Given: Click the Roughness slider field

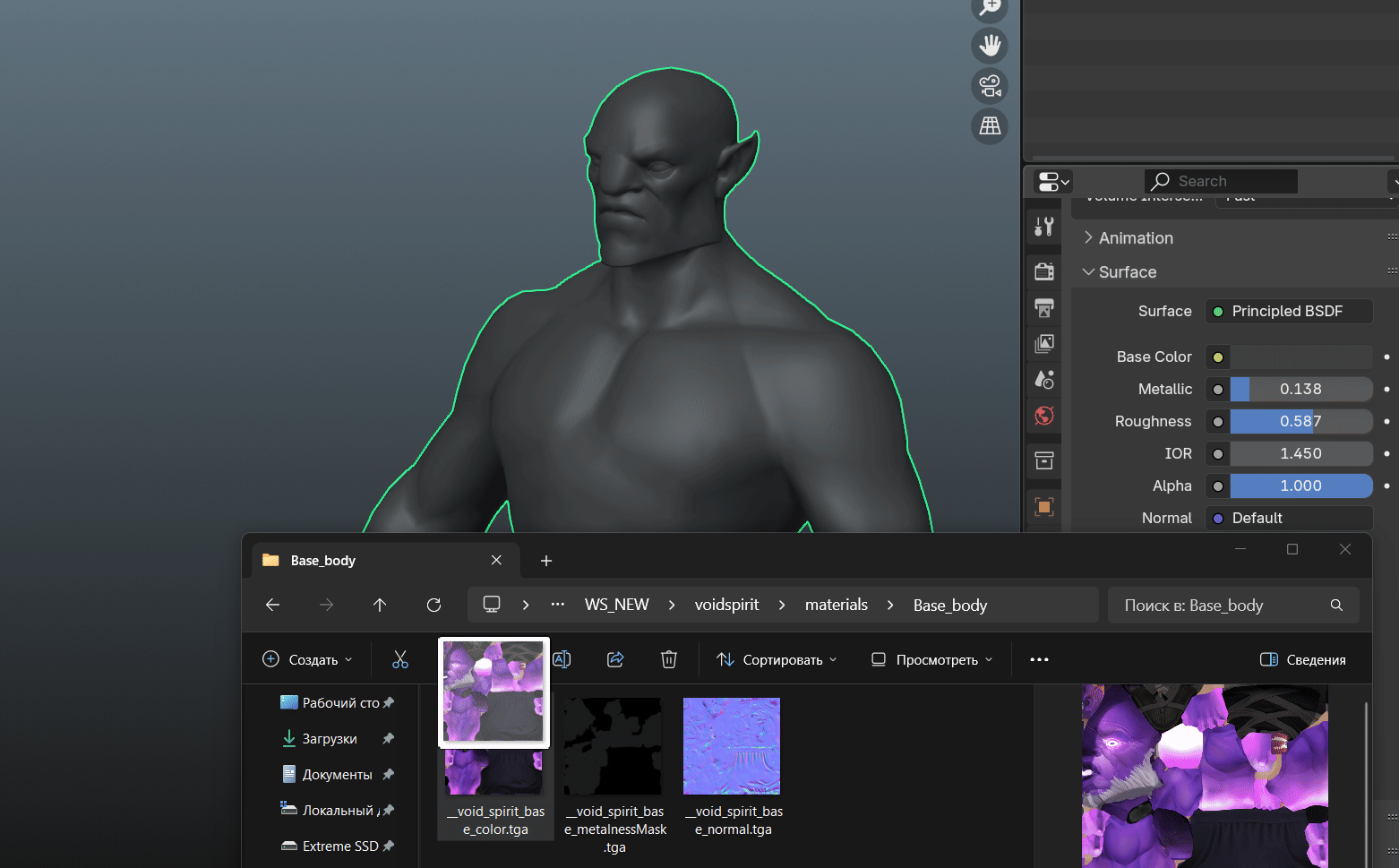Looking at the screenshot, I should [x=1300, y=421].
